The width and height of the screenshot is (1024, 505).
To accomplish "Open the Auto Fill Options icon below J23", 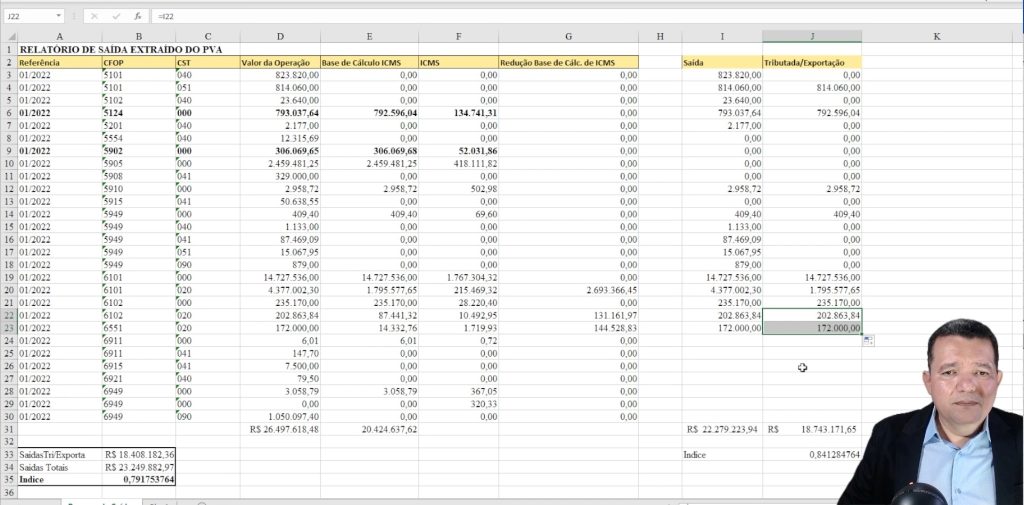I will click(x=867, y=341).
